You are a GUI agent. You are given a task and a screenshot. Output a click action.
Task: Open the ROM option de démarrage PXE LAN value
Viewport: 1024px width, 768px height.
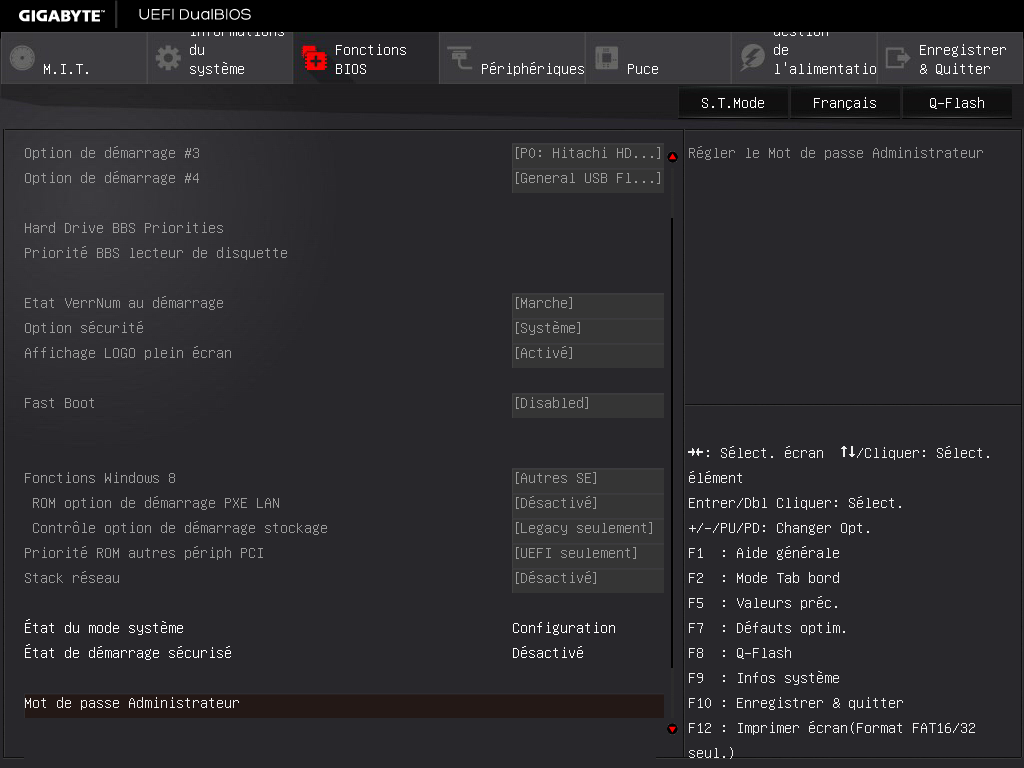click(588, 504)
